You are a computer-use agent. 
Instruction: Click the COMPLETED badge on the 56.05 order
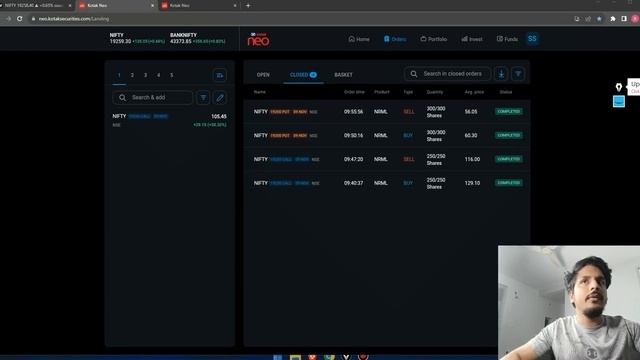click(x=509, y=111)
